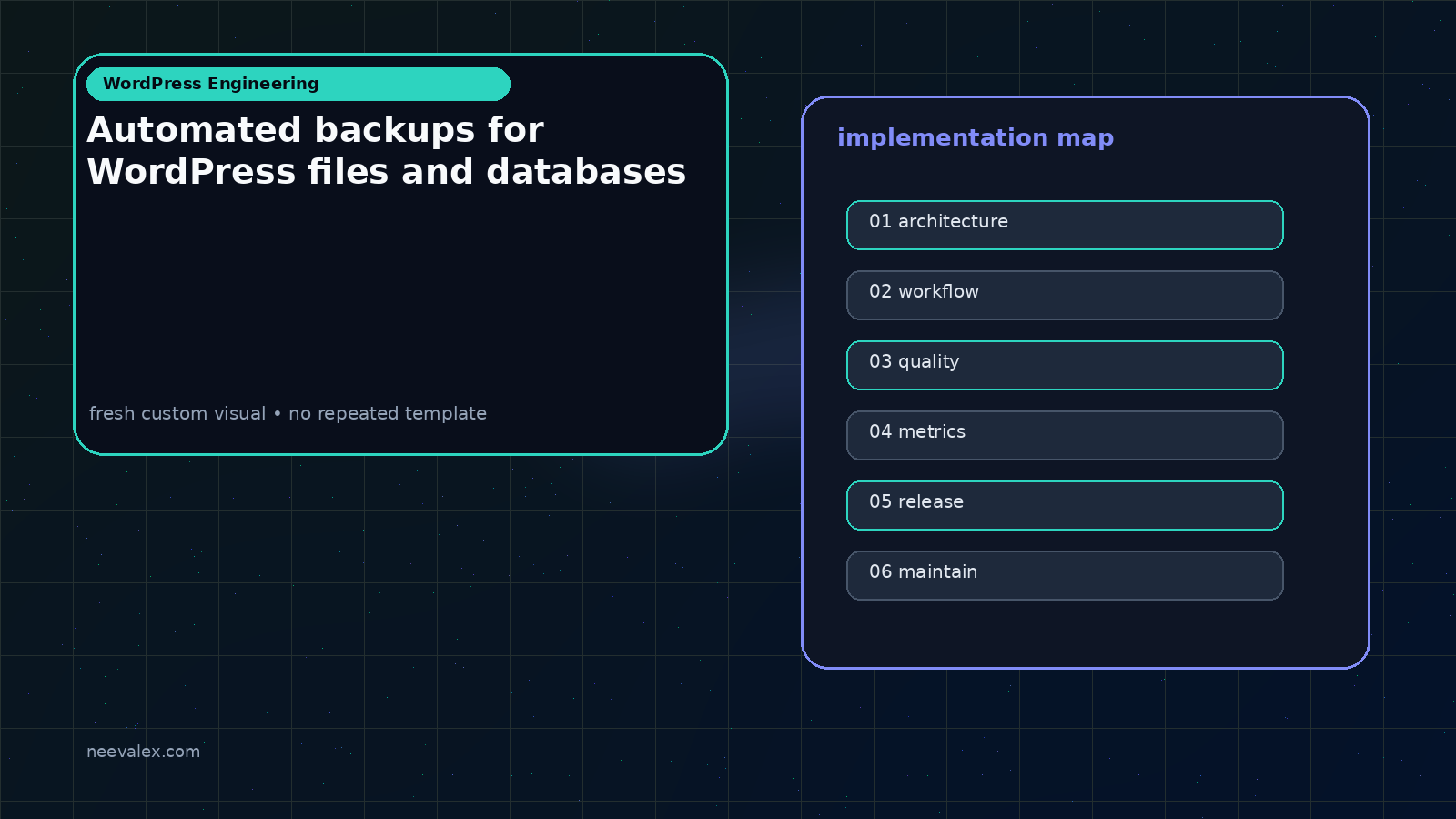Click the Automated backups title text

387,151
